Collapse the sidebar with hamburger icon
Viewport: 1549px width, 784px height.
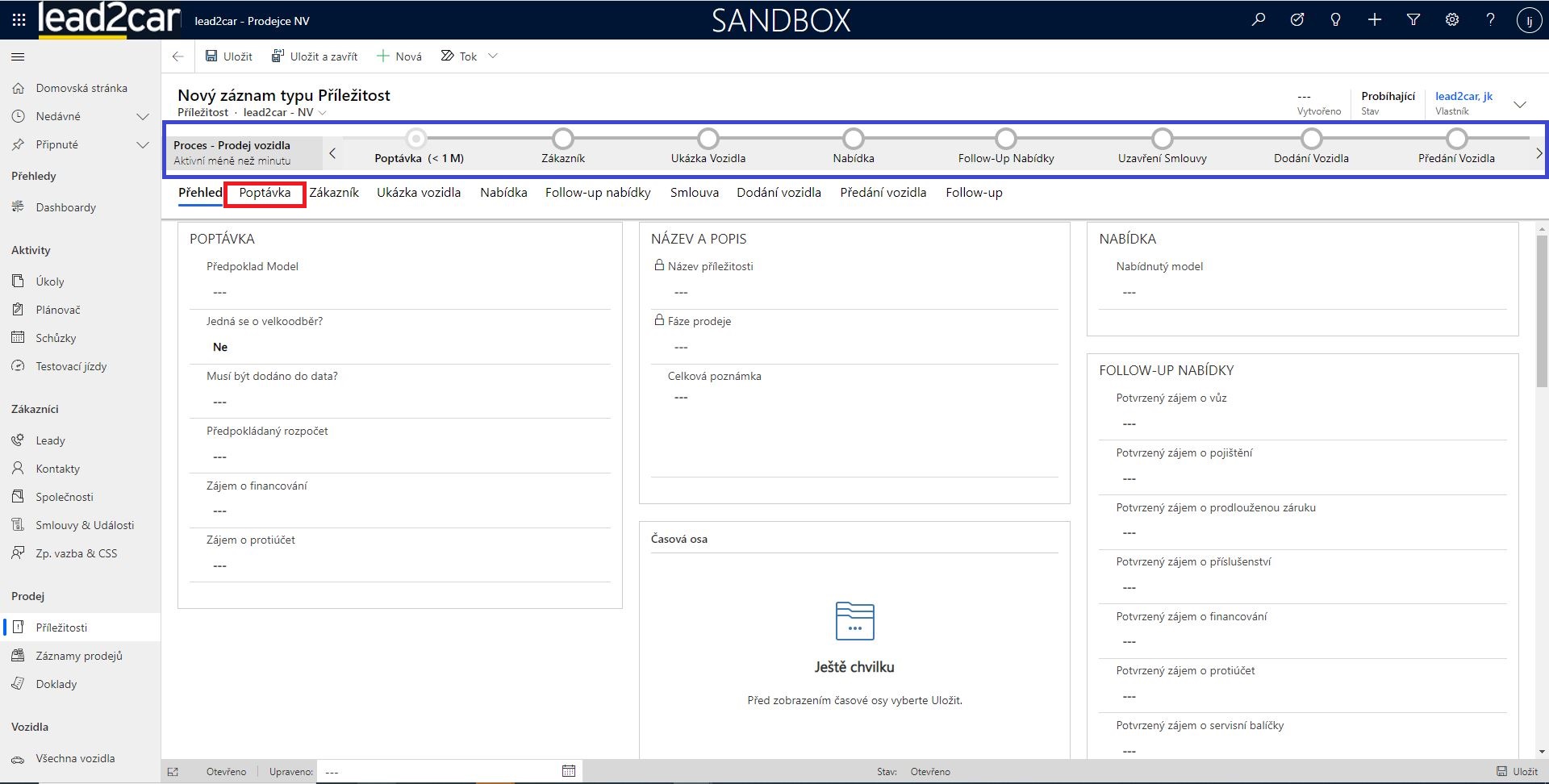pyautogui.click(x=18, y=56)
